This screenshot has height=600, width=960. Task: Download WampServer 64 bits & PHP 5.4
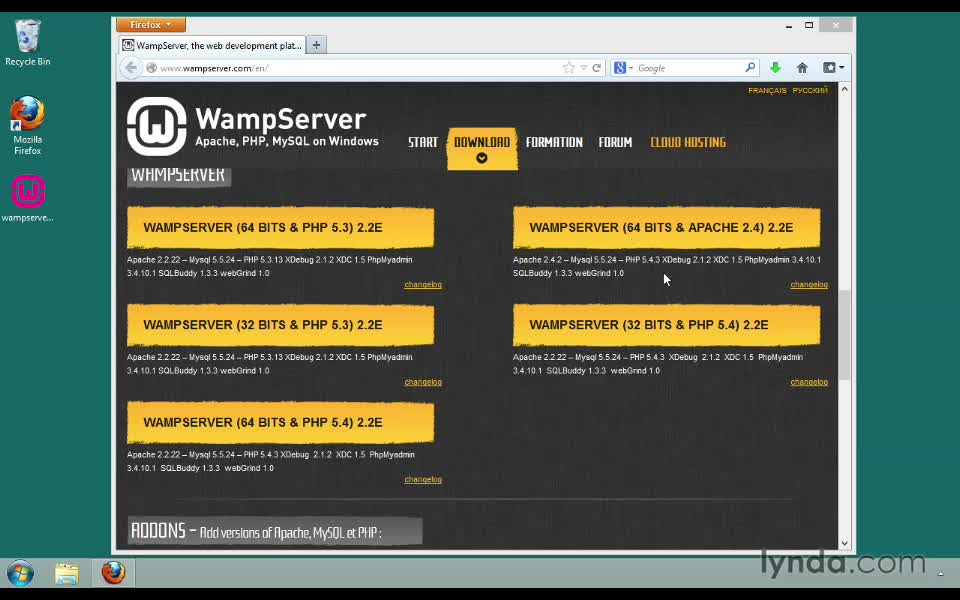click(280, 423)
